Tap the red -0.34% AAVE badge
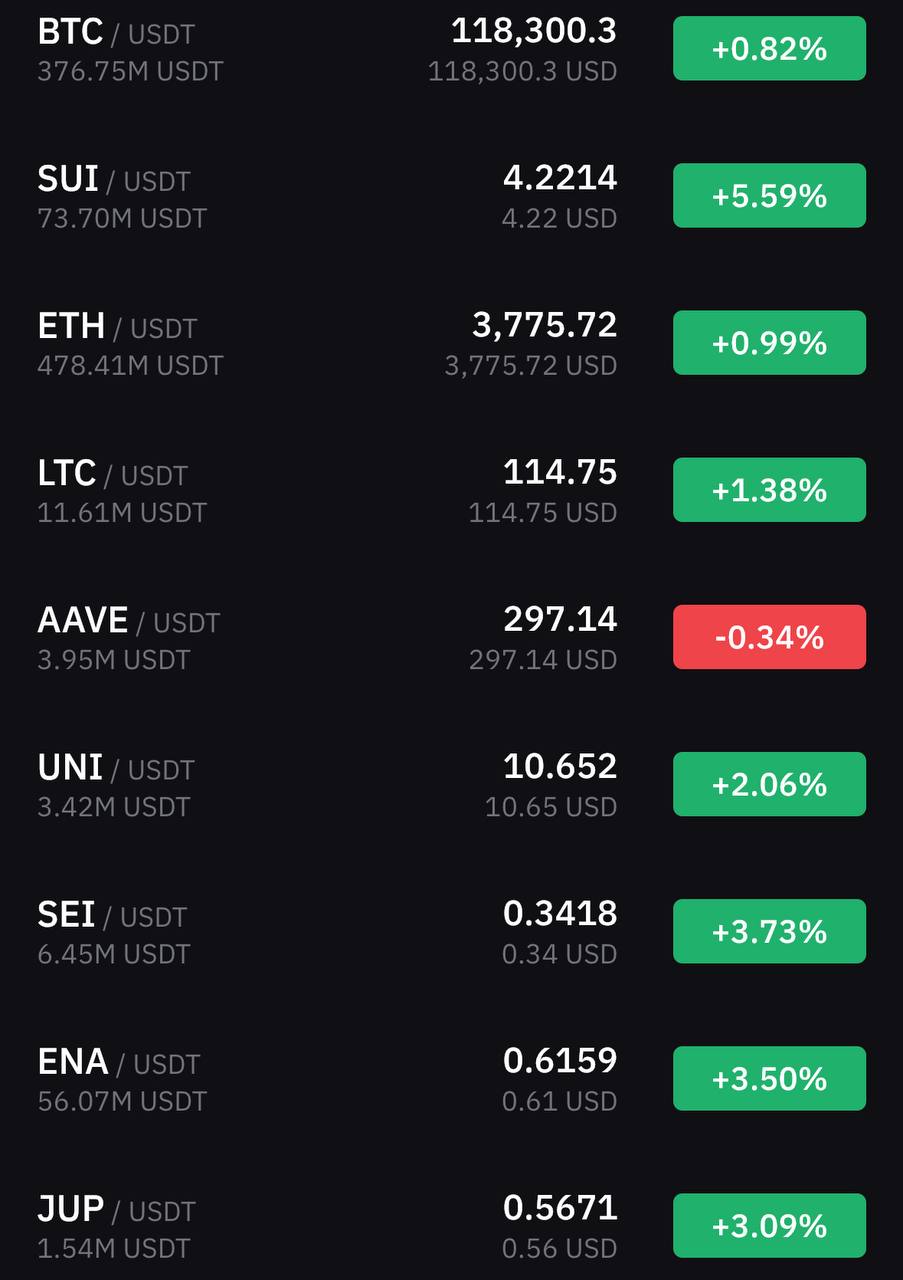 pos(769,637)
